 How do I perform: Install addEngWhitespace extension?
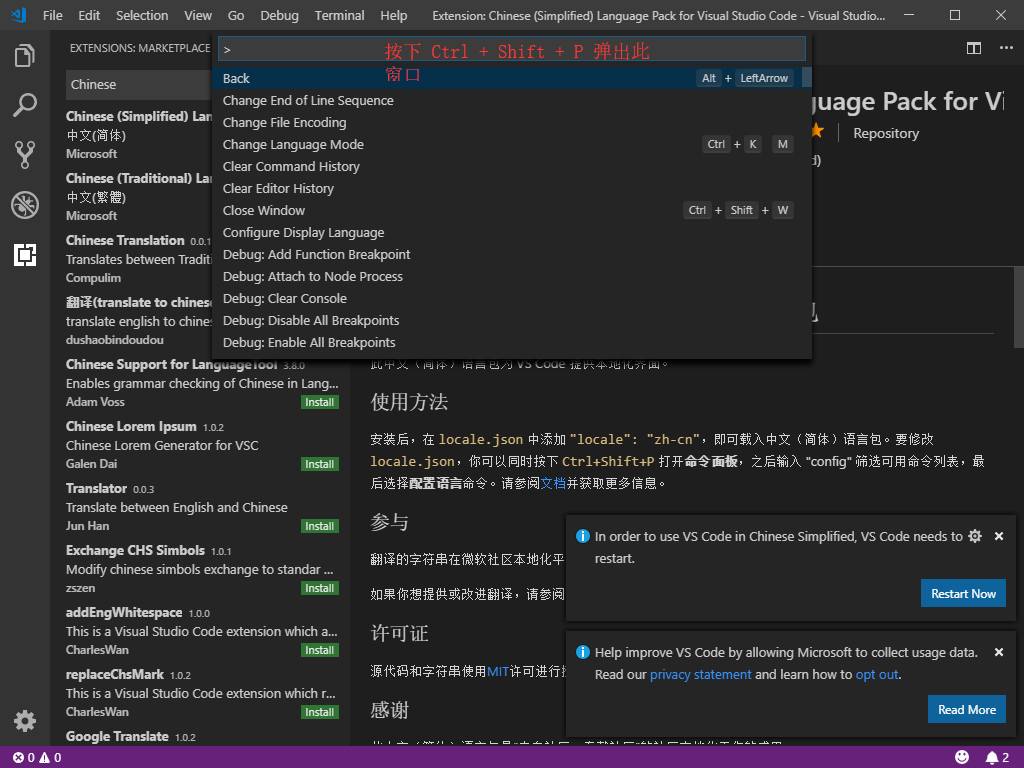coord(319,650)
